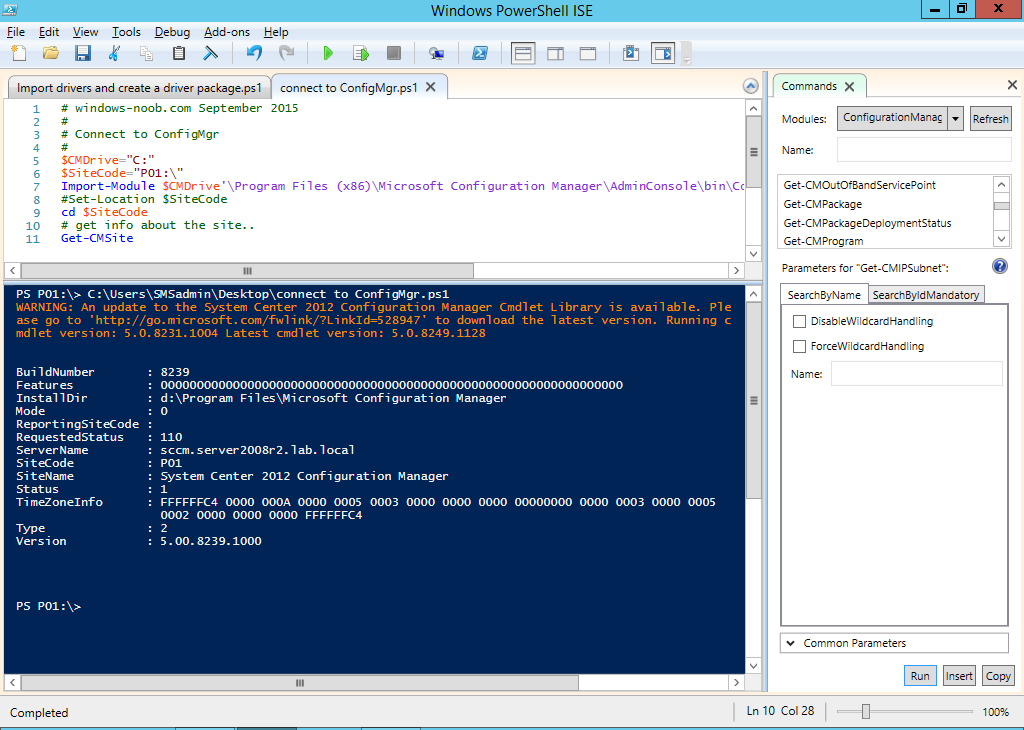Click the New script toolbar icon
The width and height of the screenshot is (1024, 730).
coord(19,54)
